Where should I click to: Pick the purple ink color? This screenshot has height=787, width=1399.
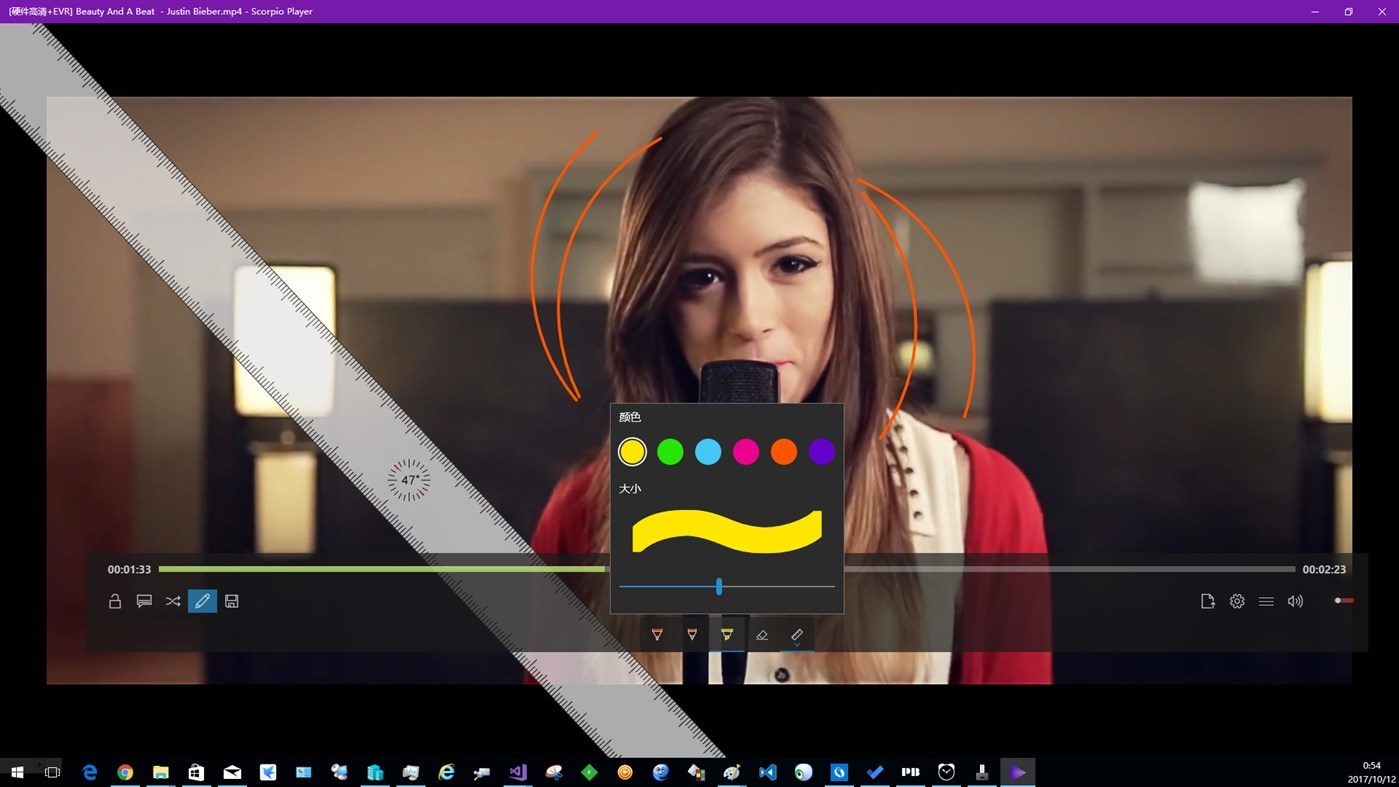tap(822, 452)
